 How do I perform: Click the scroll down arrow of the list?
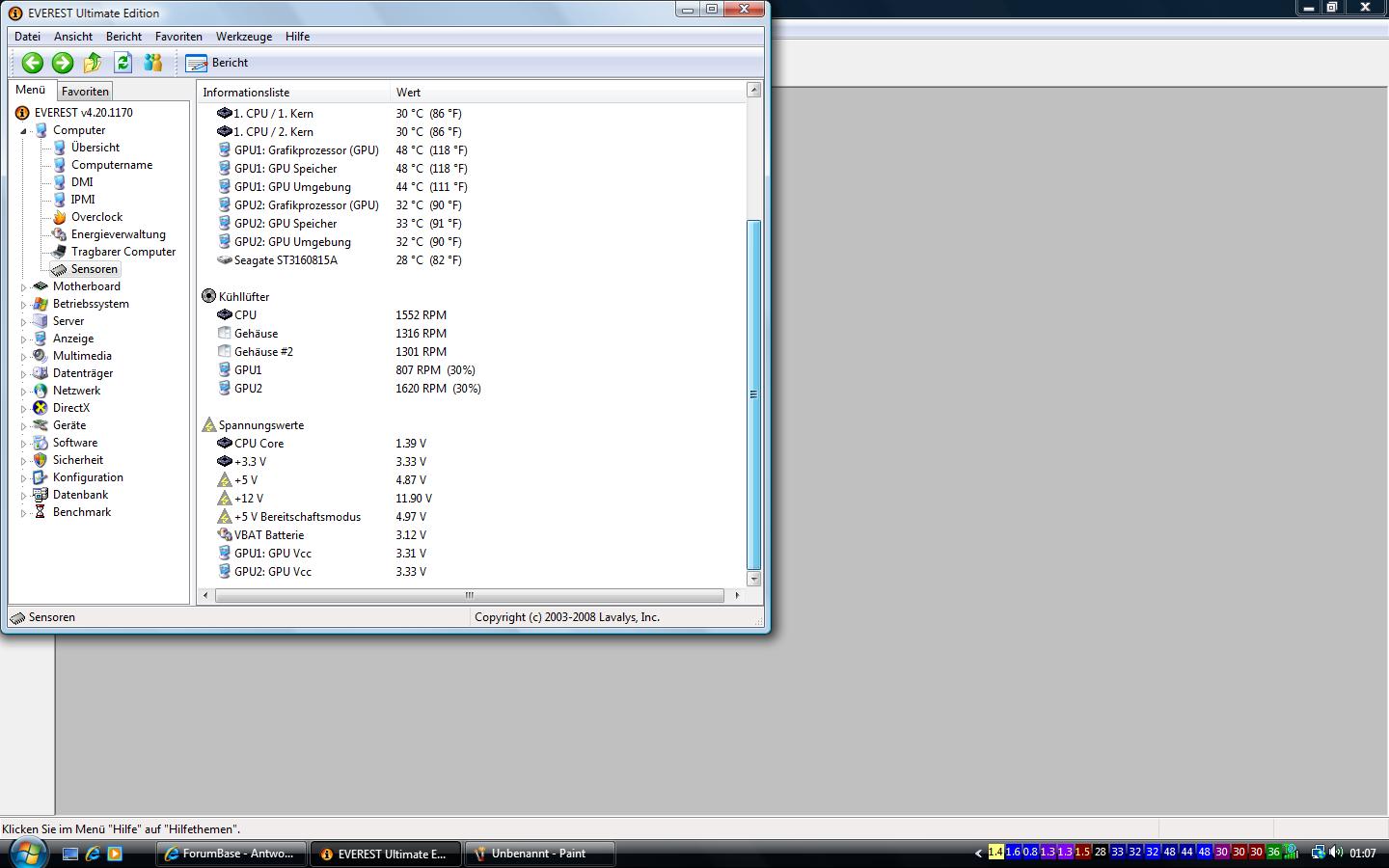(754, 580)
